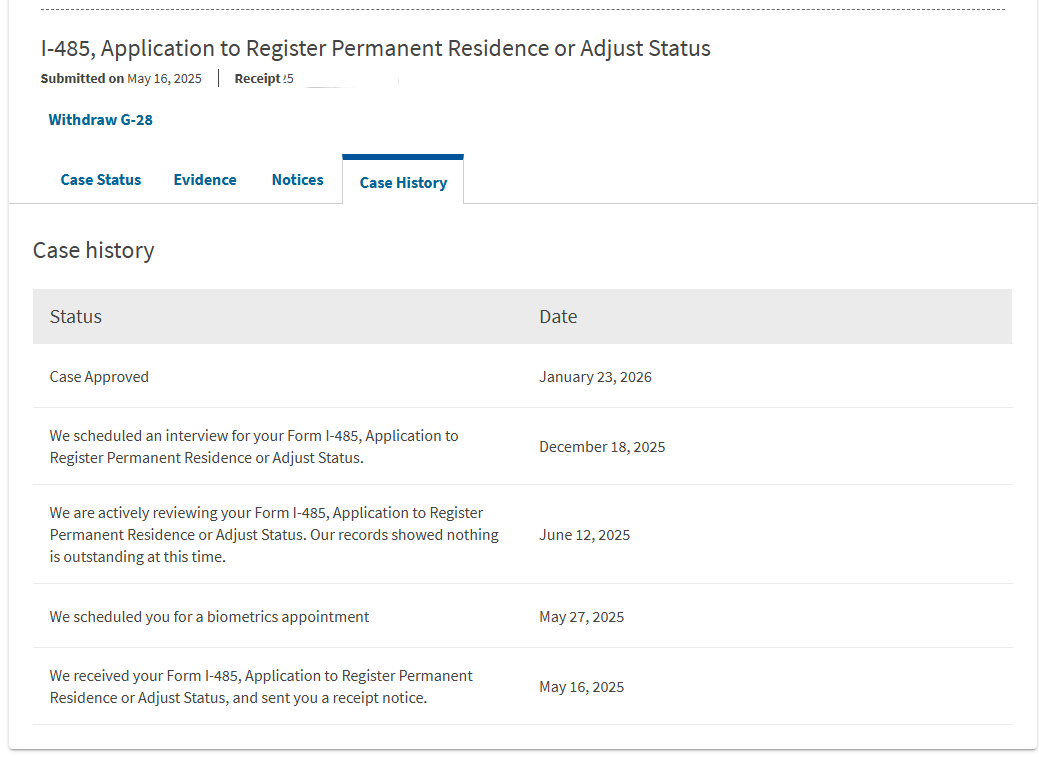1039x757 pixels.
Task: Click the Case history section heading
Action: coord(93,250)
